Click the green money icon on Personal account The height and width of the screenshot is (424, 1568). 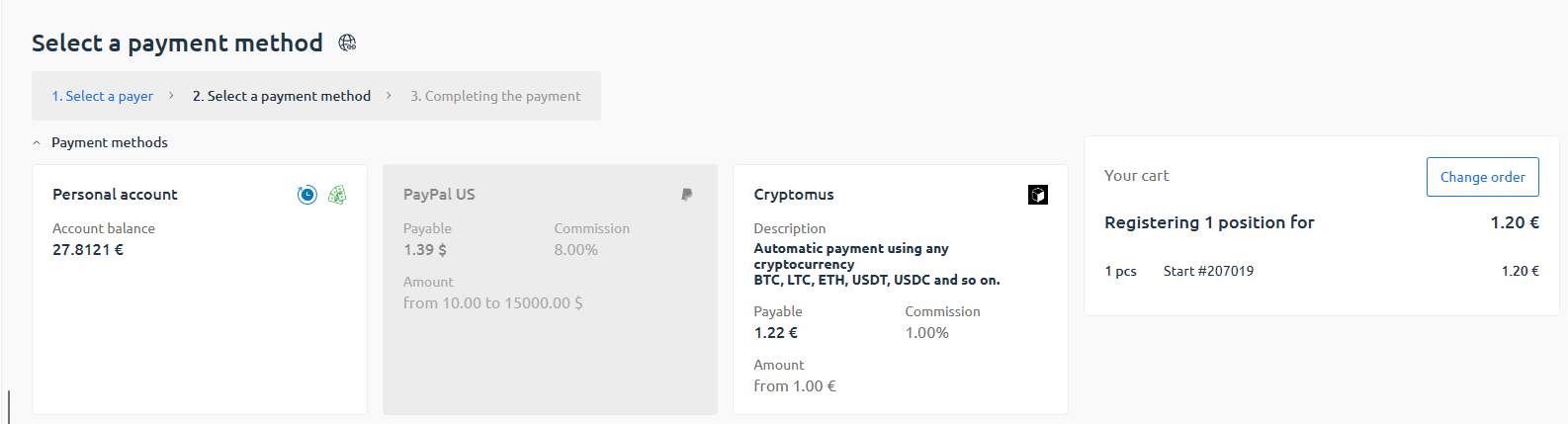pos(337,195)
